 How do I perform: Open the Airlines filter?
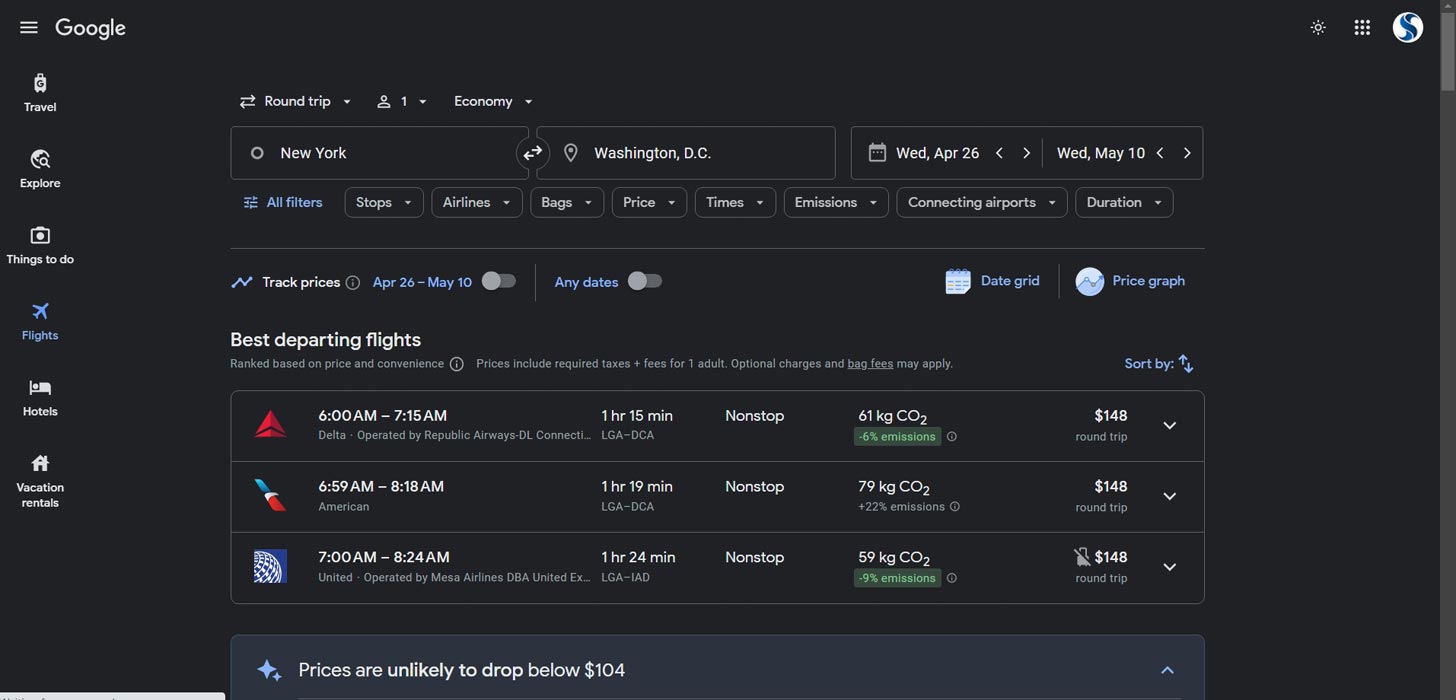coord(477,202)
